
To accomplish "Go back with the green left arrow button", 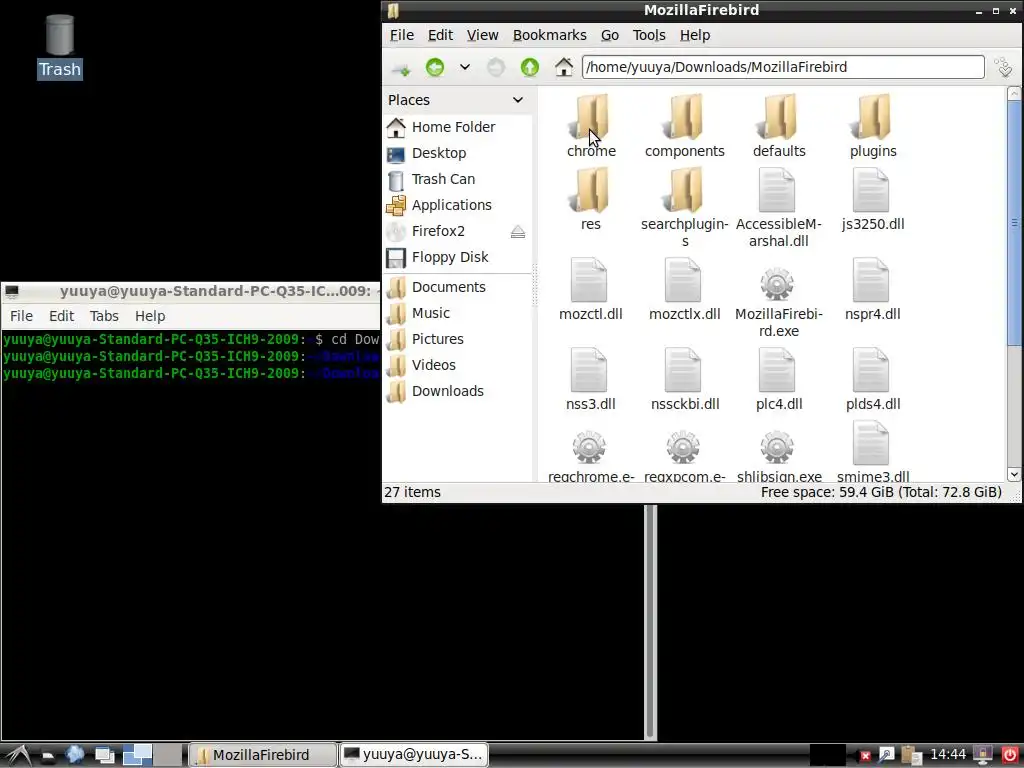I will [x=435, y=67].
